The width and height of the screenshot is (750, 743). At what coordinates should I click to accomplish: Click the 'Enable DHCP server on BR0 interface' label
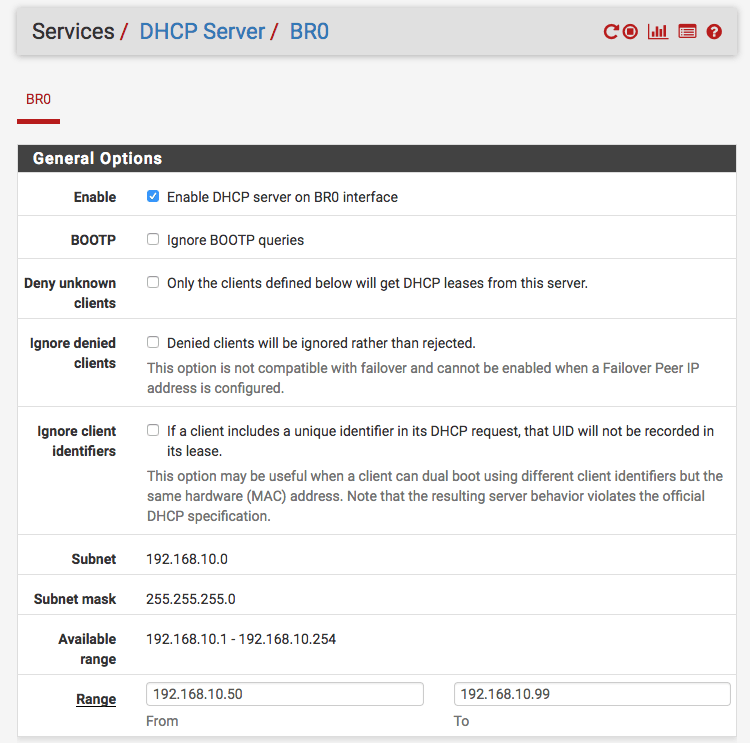[x=282, y=197]
